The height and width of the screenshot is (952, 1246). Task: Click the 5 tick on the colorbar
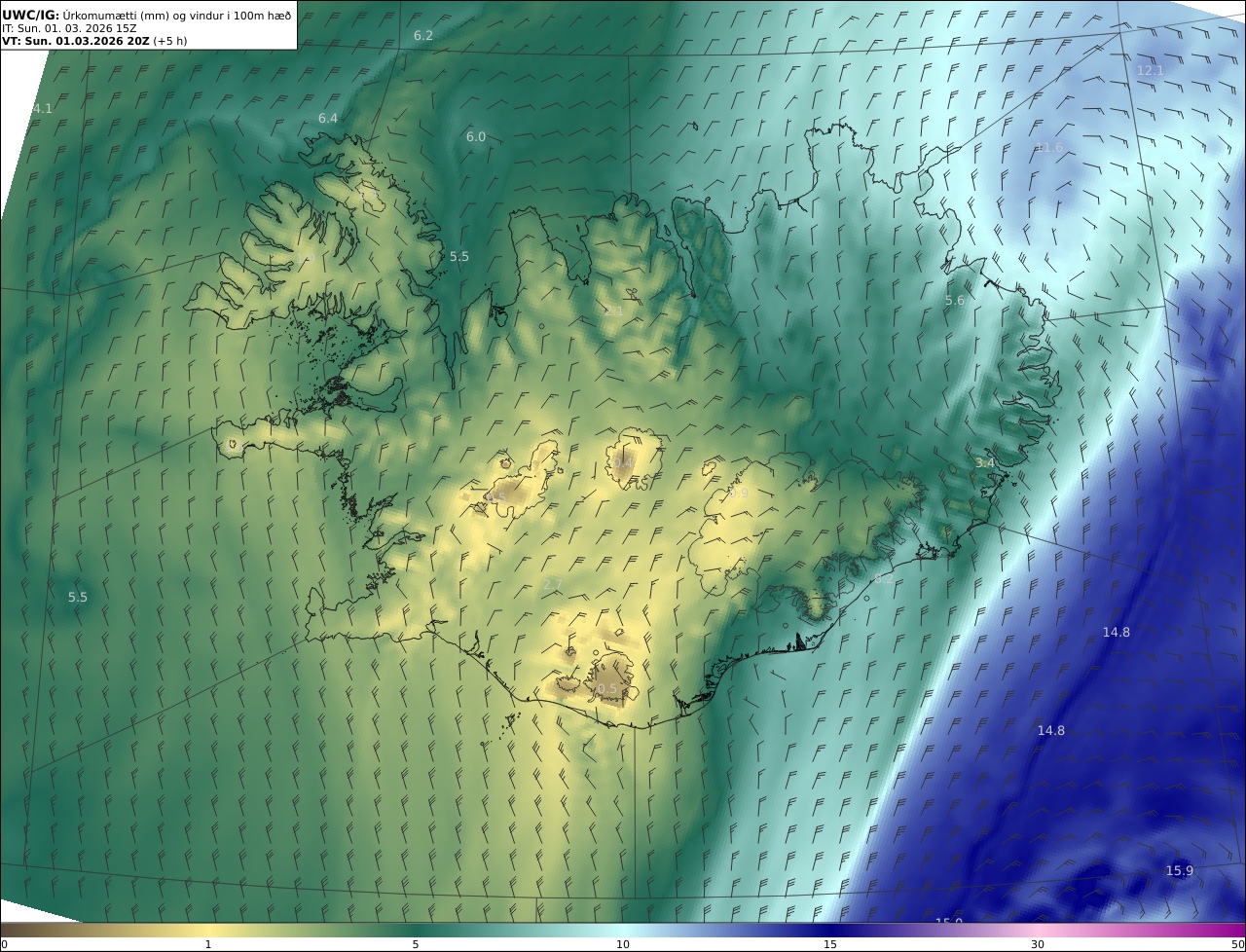416,944
